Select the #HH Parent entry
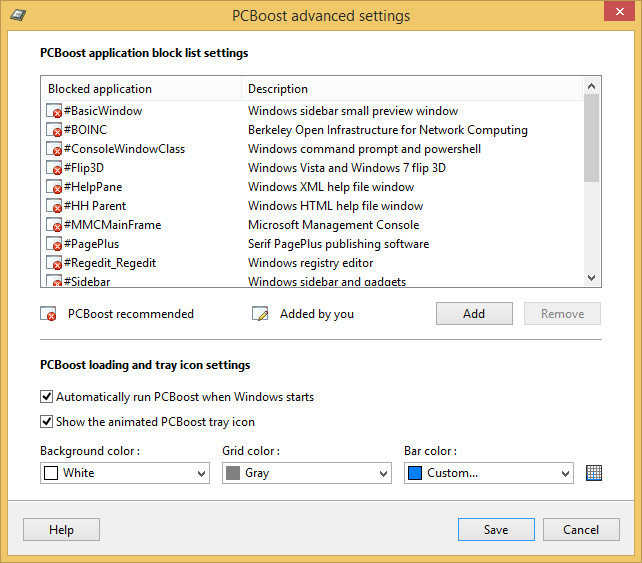The height and width of the screenshot is (563, 642). (x=95, y=206)
